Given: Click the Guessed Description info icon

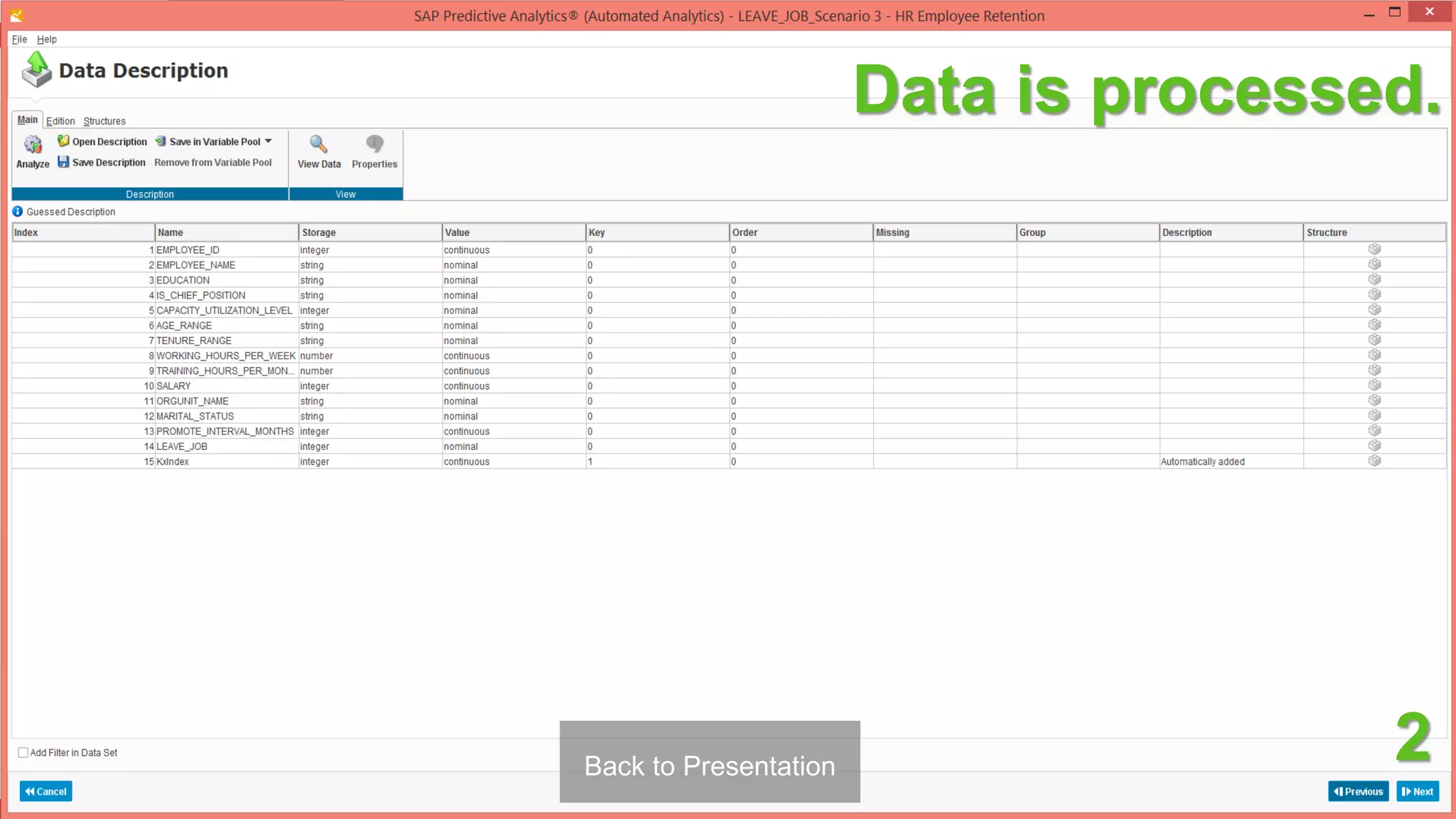Looking at the screenshot, I should click(18, 211).
